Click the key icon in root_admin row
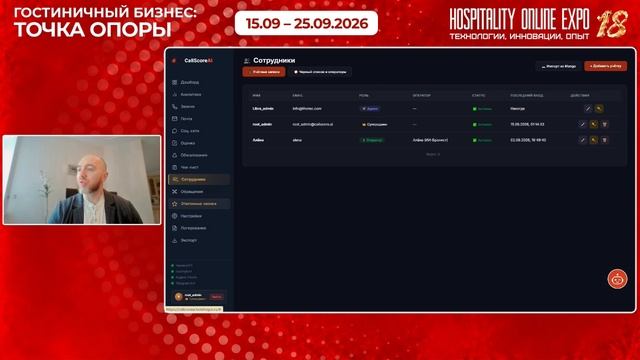This screenshot has height=360, width=640. click(594, 124)
